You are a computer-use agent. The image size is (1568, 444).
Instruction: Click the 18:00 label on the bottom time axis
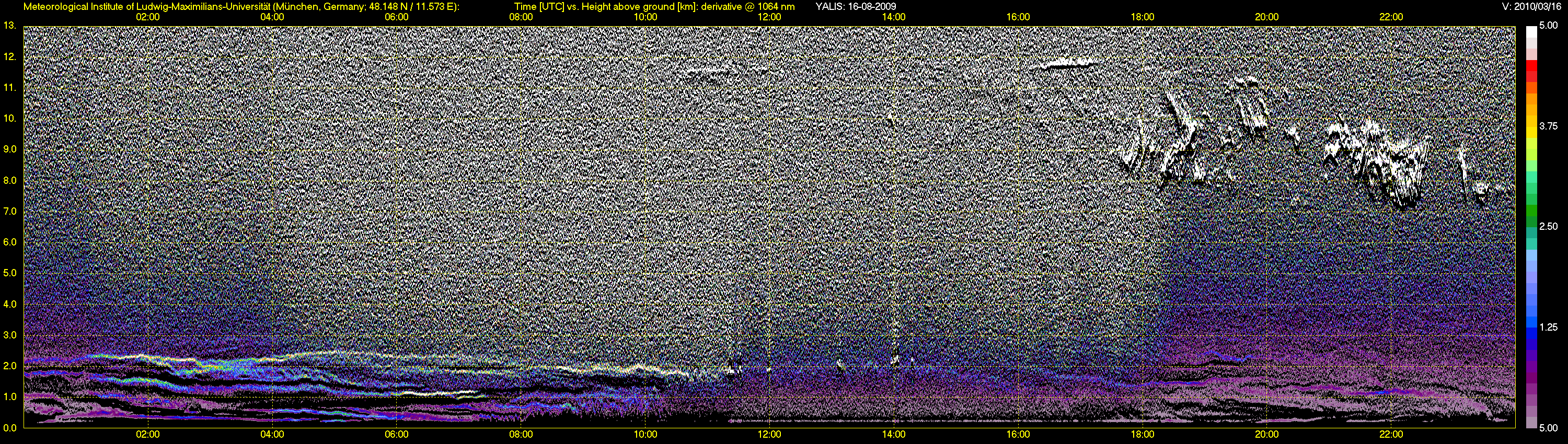coord(1143,434)
